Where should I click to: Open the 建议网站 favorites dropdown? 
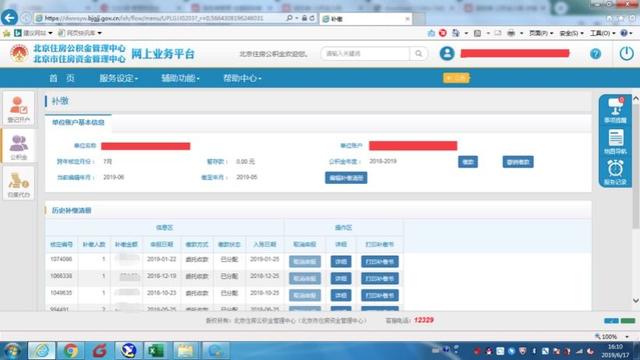click(x=33, y=33)
